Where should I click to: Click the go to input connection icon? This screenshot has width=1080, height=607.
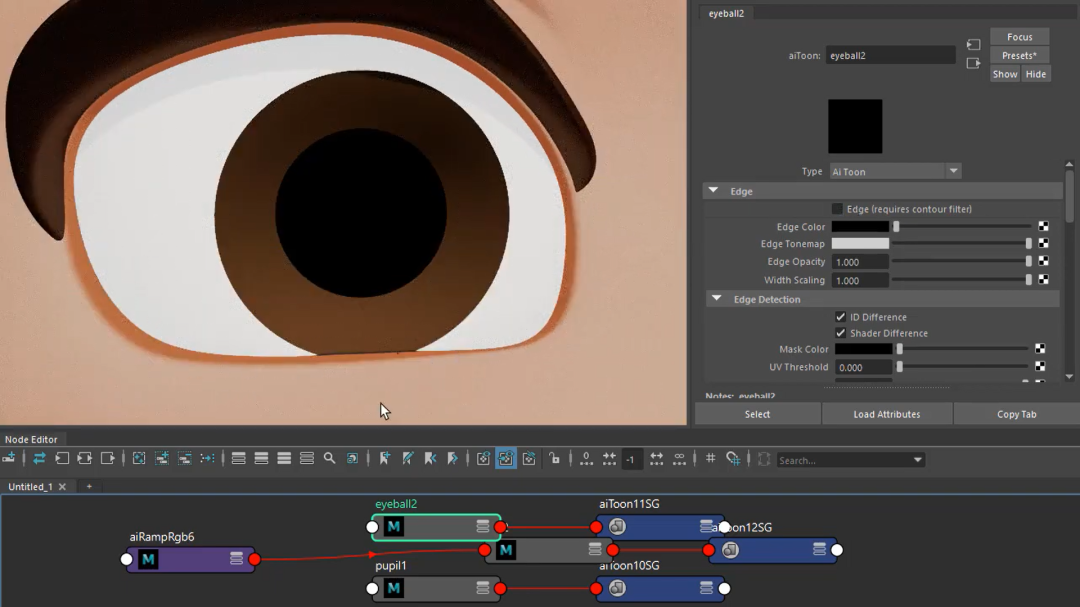973,45
